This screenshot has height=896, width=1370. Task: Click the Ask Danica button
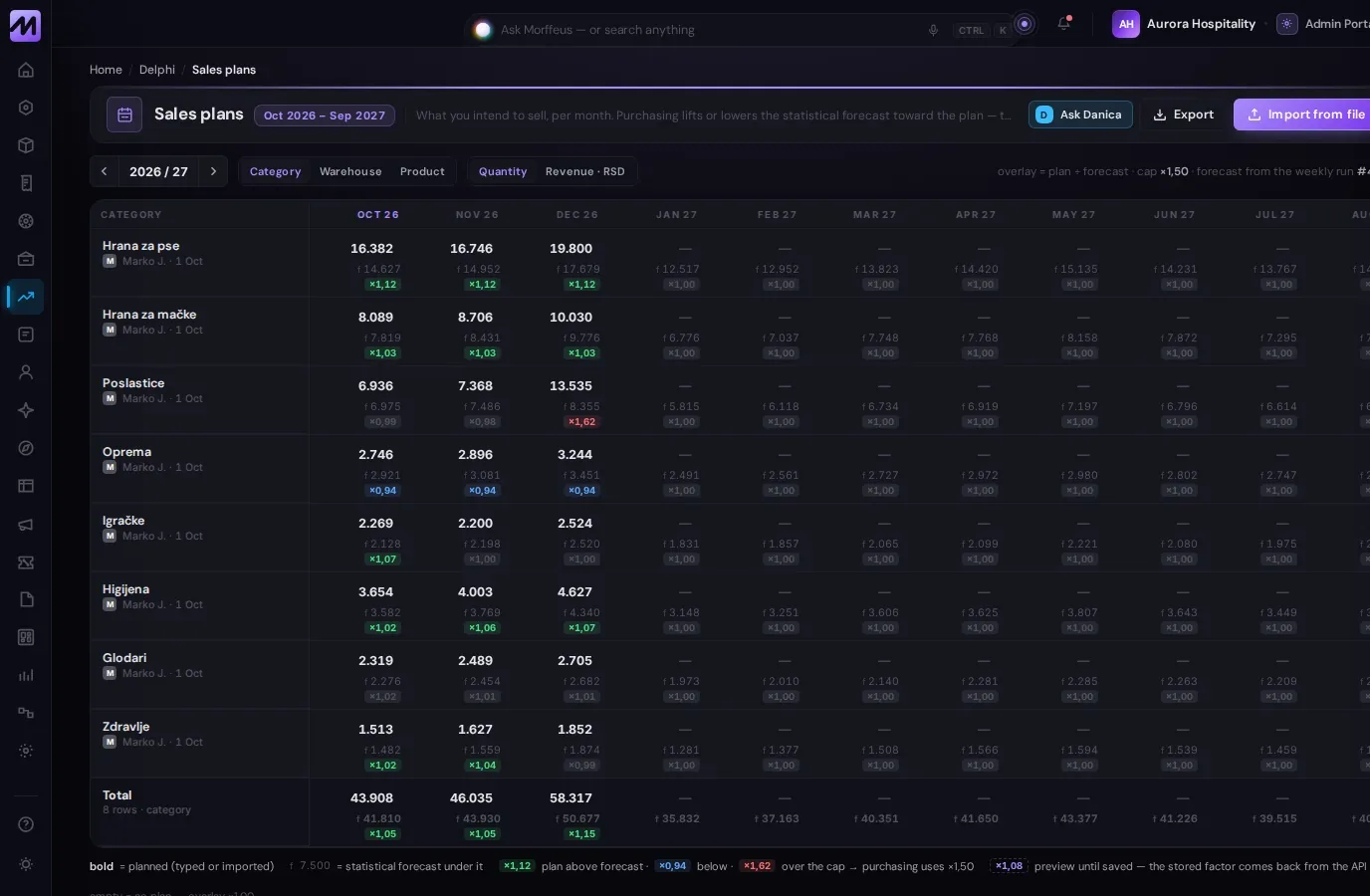coord(1080,114)
